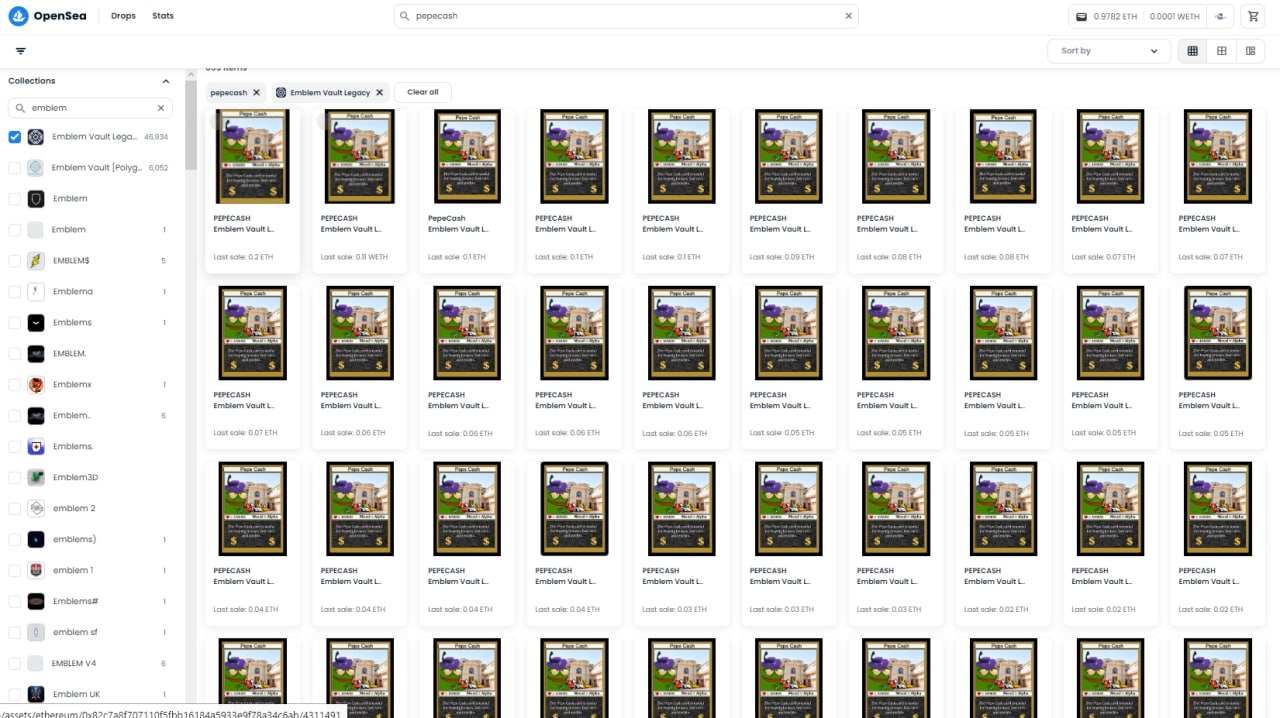Click the Emblem Vault Legacy collection avatar
1280x718 pixels.
(35, 137)
